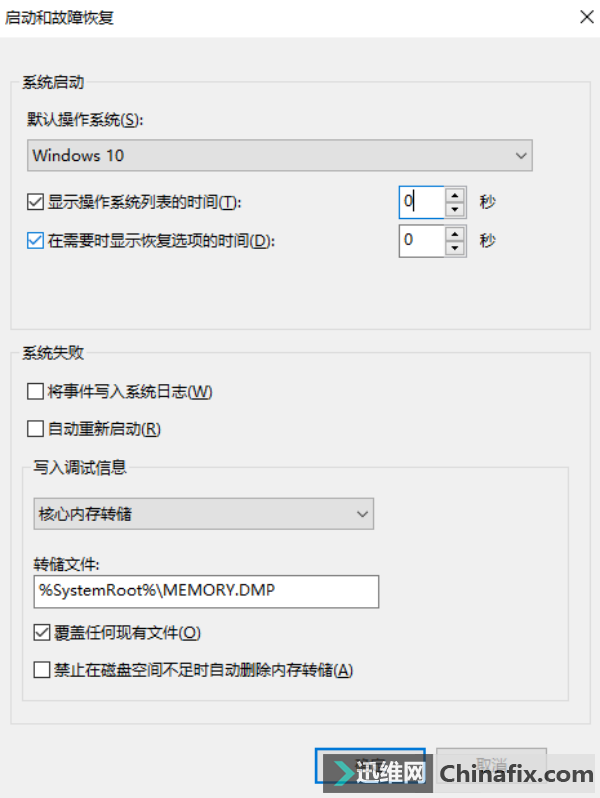Confirm settings with the 确定 button
600x798 pixels.
pos(370,765)
